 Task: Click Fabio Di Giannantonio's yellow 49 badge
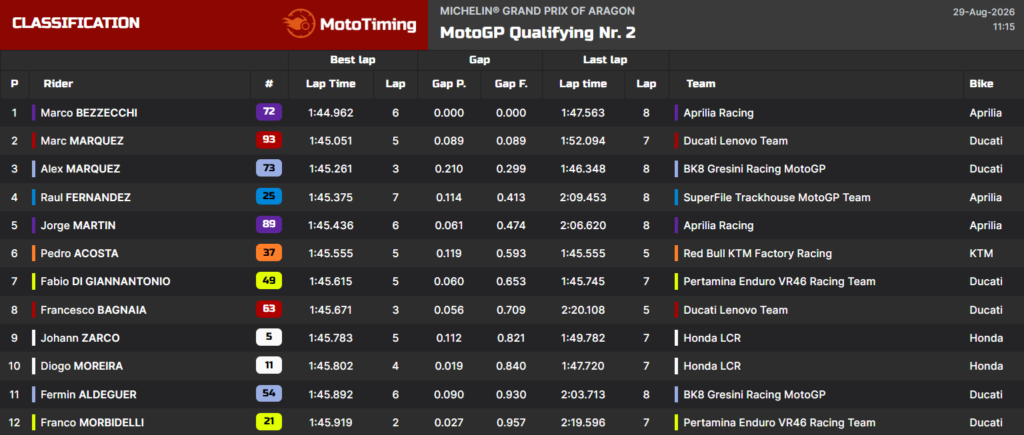[x=269, y=281]
